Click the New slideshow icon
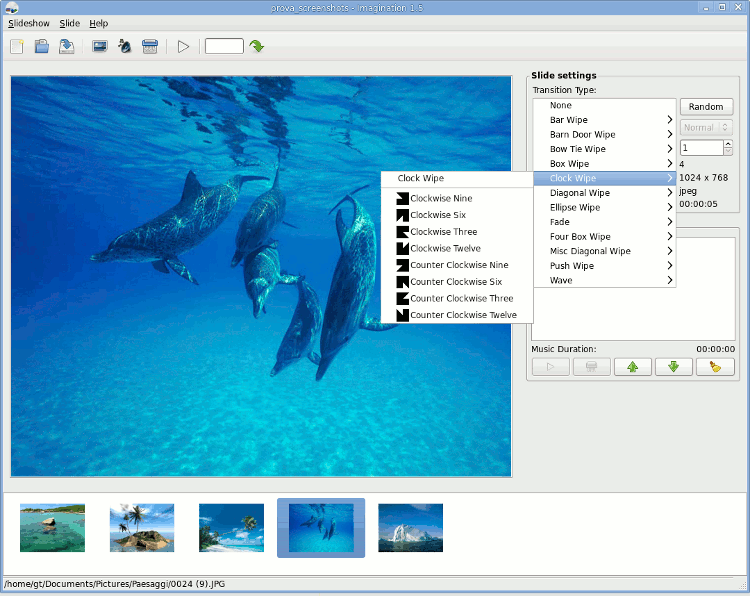This screenshot has width=750, height=596. 17,46
